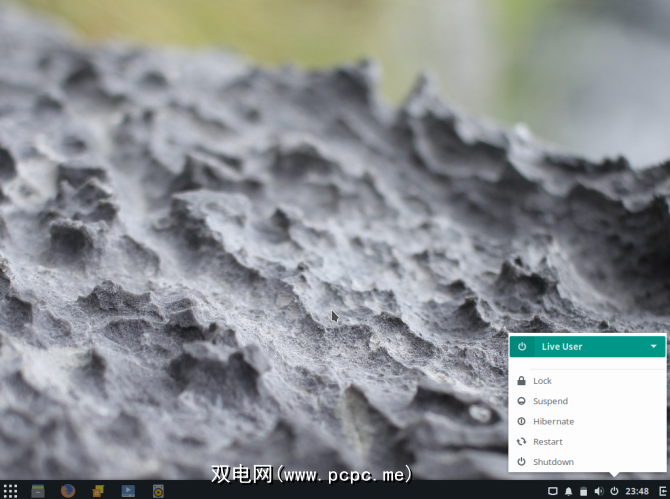
Task: Open the applications grid menu
Action: pos(10,491)
